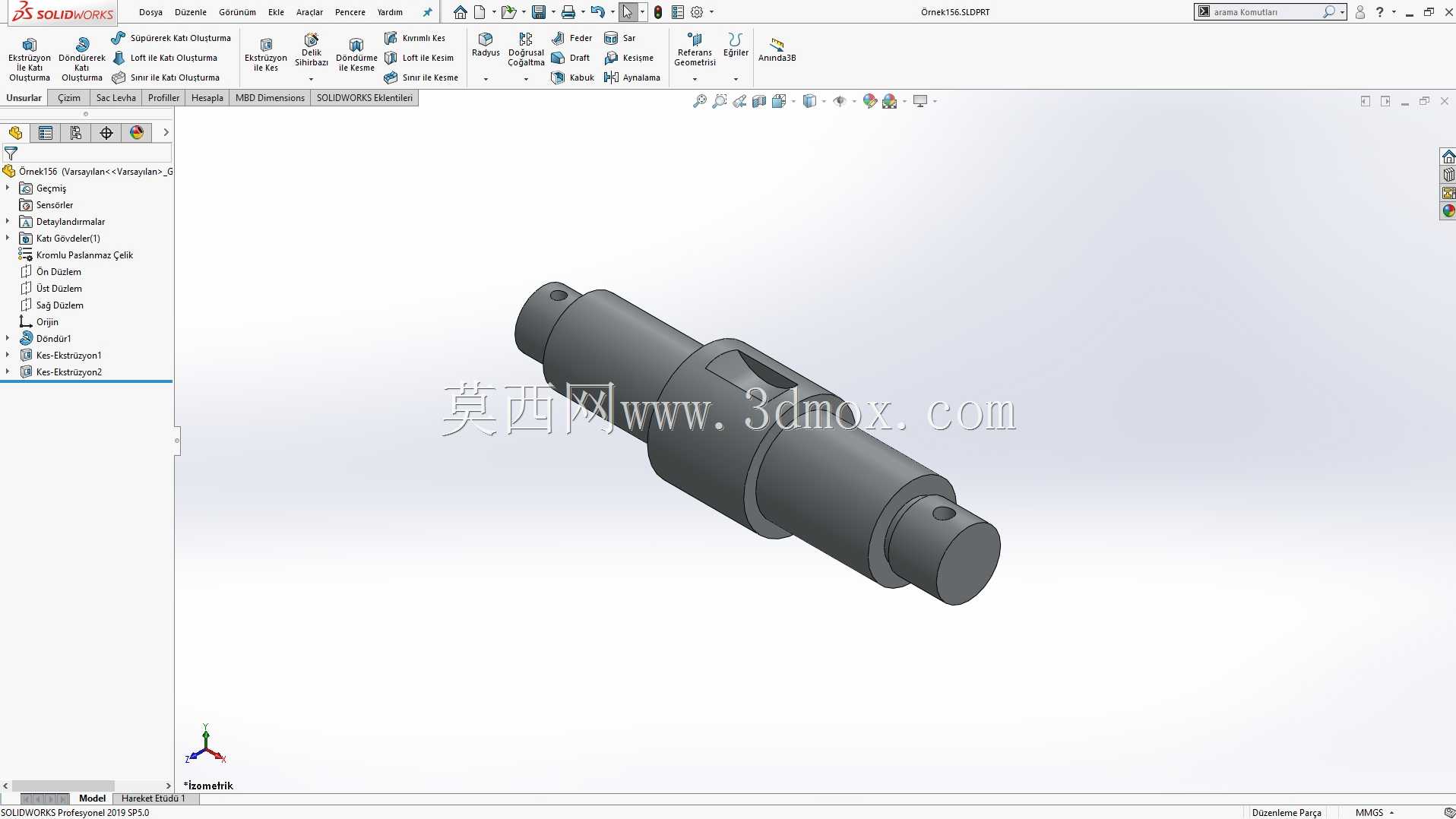Open the ConfigurationManager panel tab
Viewport: 1456px width, 819px height.
point(76,133)
